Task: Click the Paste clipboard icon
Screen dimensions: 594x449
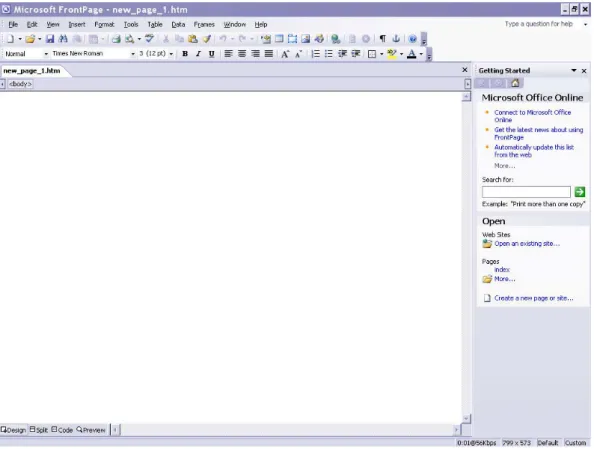Action: (x=193, y=39)
